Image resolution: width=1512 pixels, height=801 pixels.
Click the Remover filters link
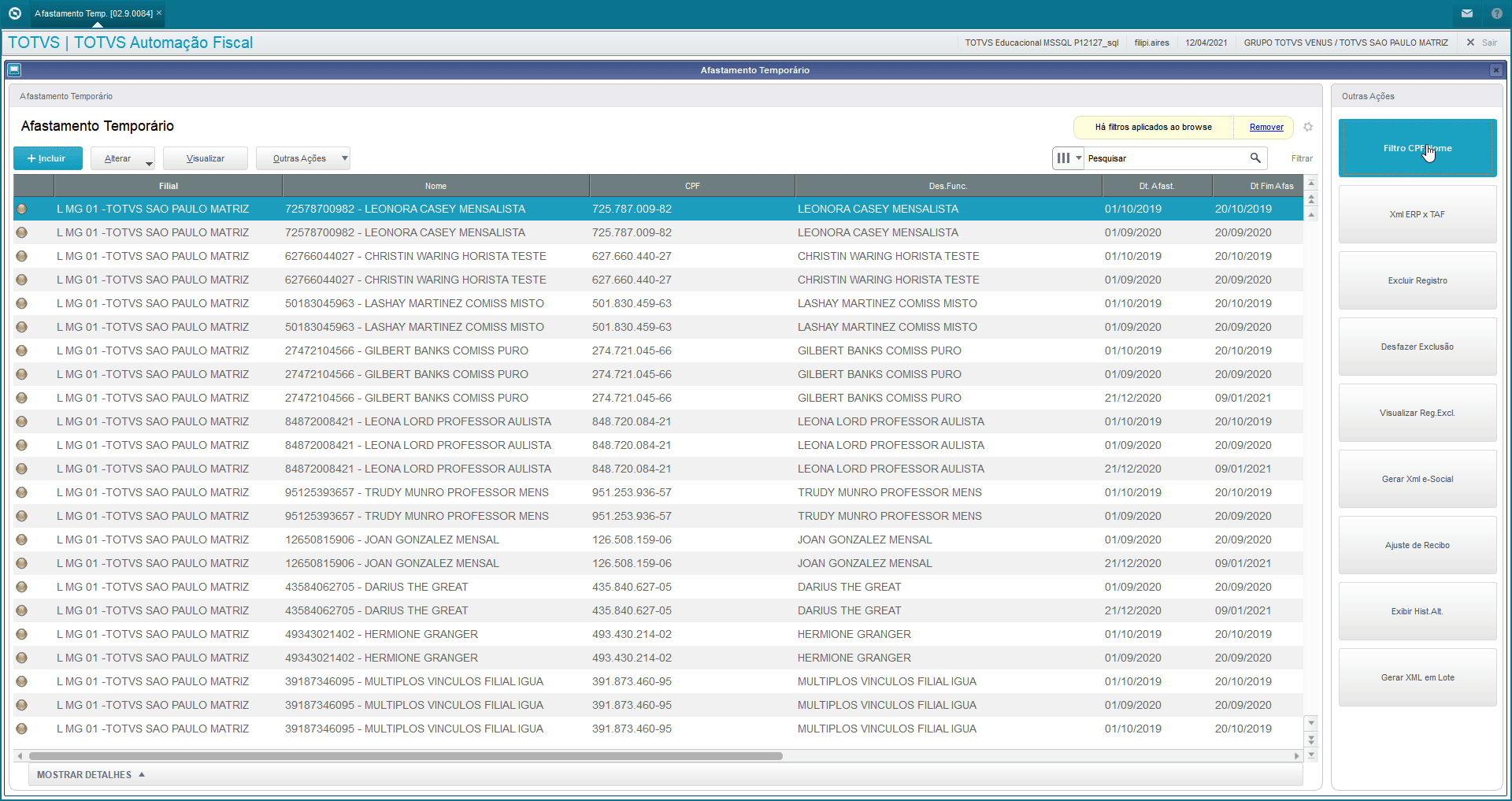tap(1266, 127)
